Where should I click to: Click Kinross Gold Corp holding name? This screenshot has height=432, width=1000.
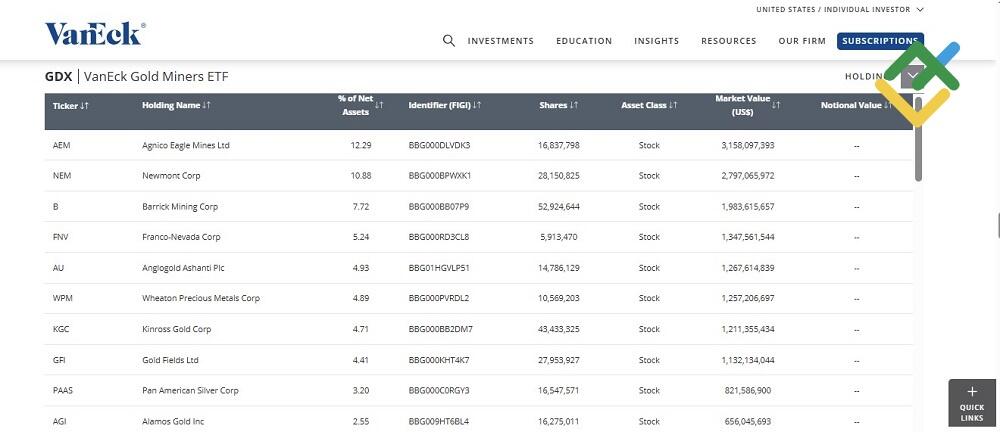click(x=177, y=329)
